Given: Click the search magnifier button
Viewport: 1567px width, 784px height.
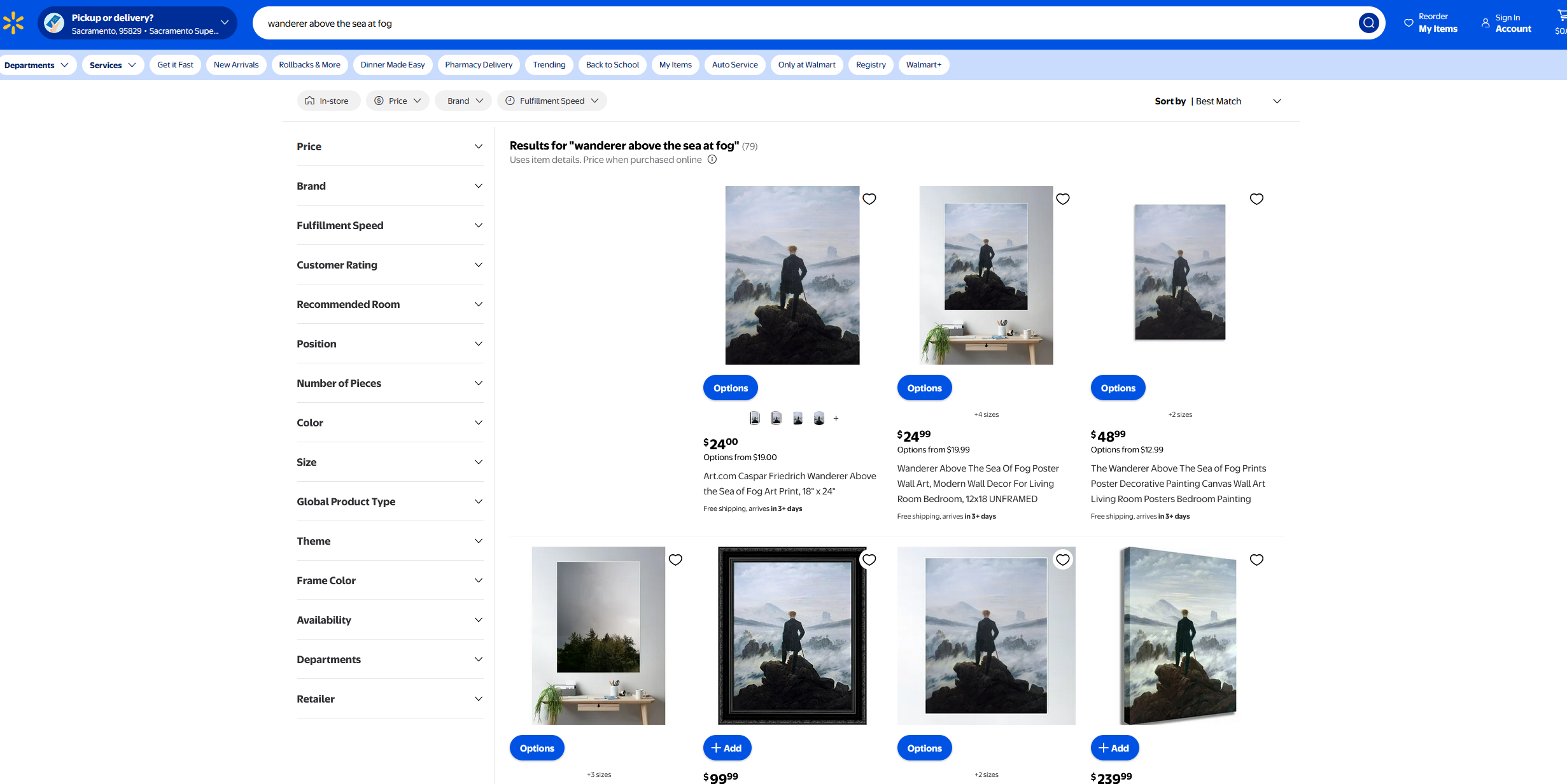Looking at the screenshot, I should tap(1368, 24).
